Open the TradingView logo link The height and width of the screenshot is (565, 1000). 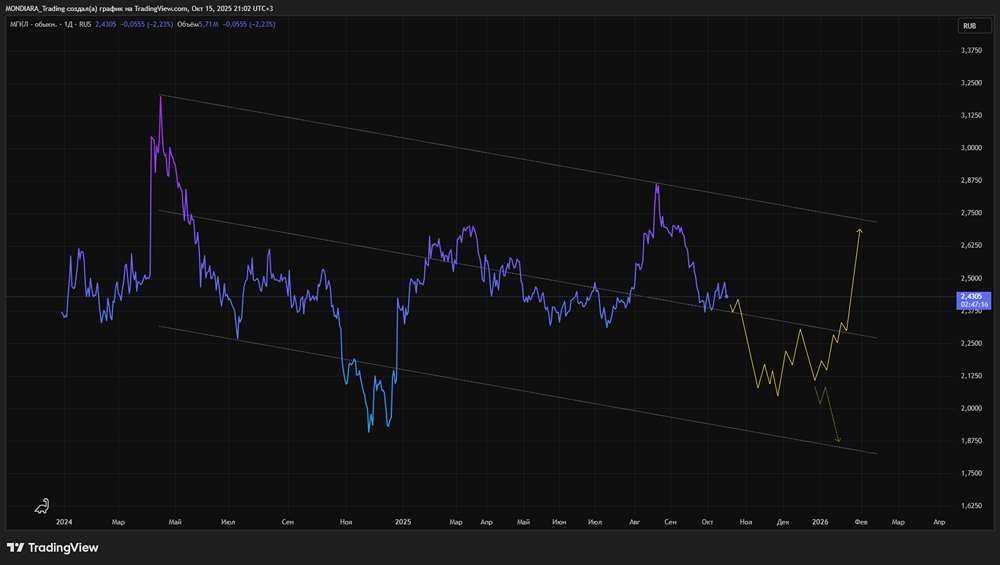click(53, 547)
